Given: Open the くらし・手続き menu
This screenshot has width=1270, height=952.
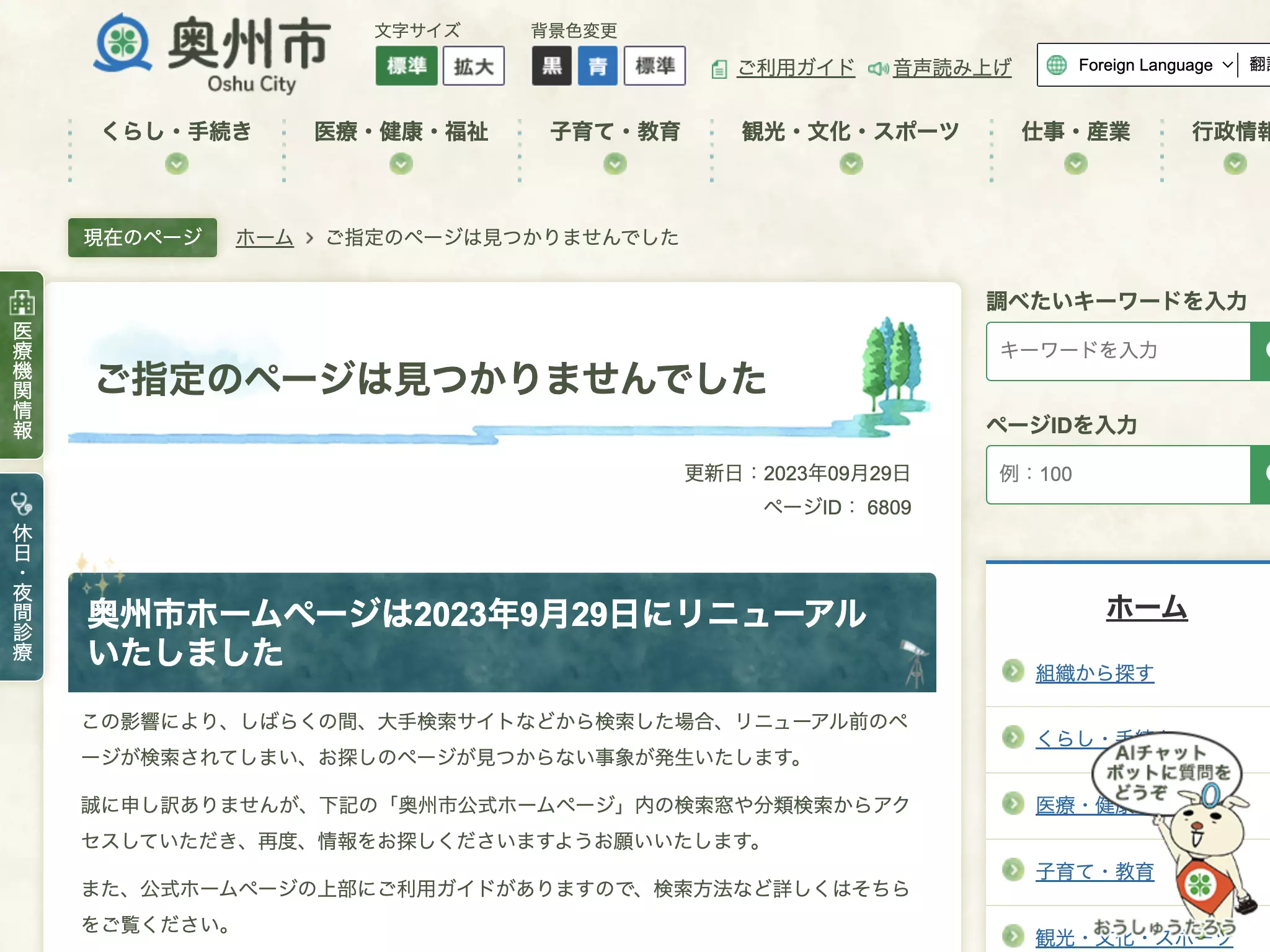Looking at the screenshot, I should click(x=177, y=132).
